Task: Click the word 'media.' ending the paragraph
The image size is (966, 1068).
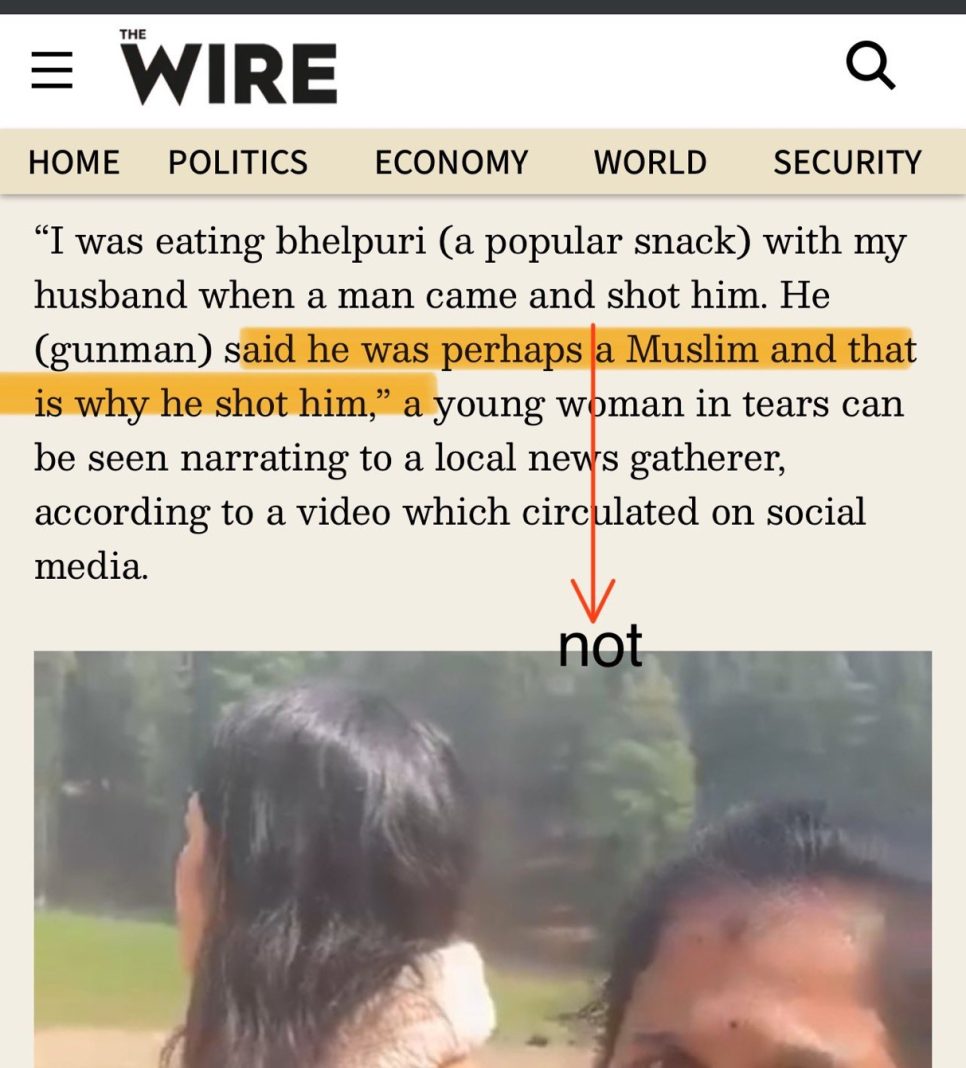Action: pos(91,566)
